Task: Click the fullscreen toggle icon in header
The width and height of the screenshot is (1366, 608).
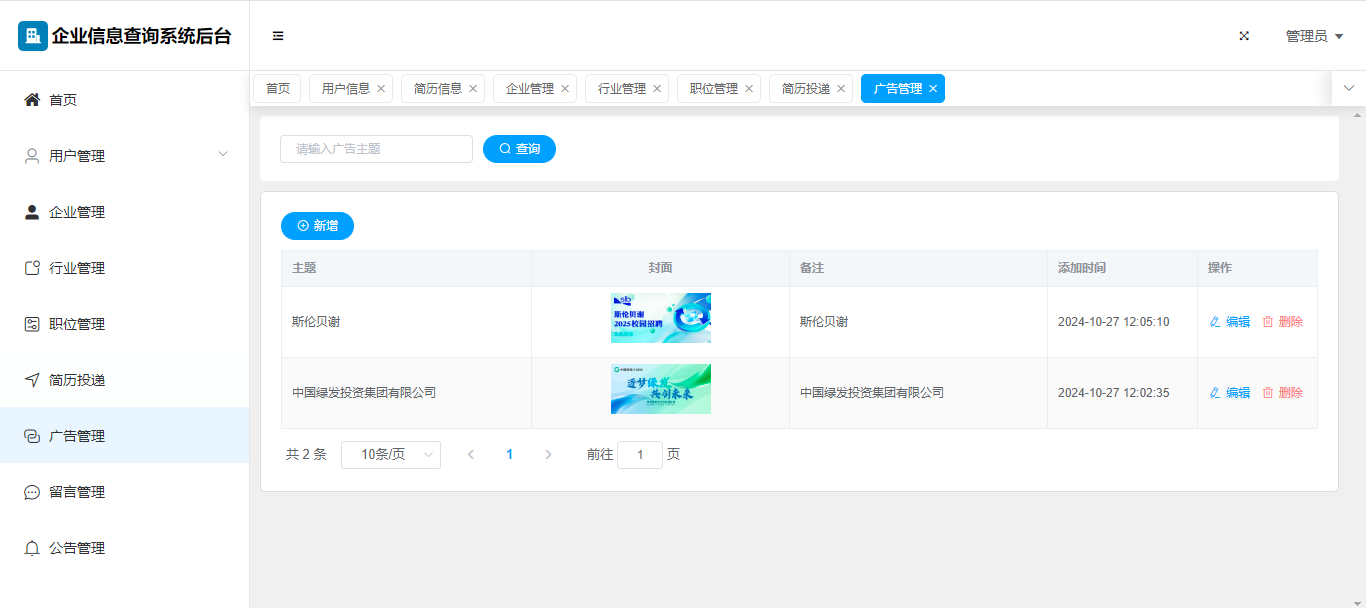Action: [1244, 36]
